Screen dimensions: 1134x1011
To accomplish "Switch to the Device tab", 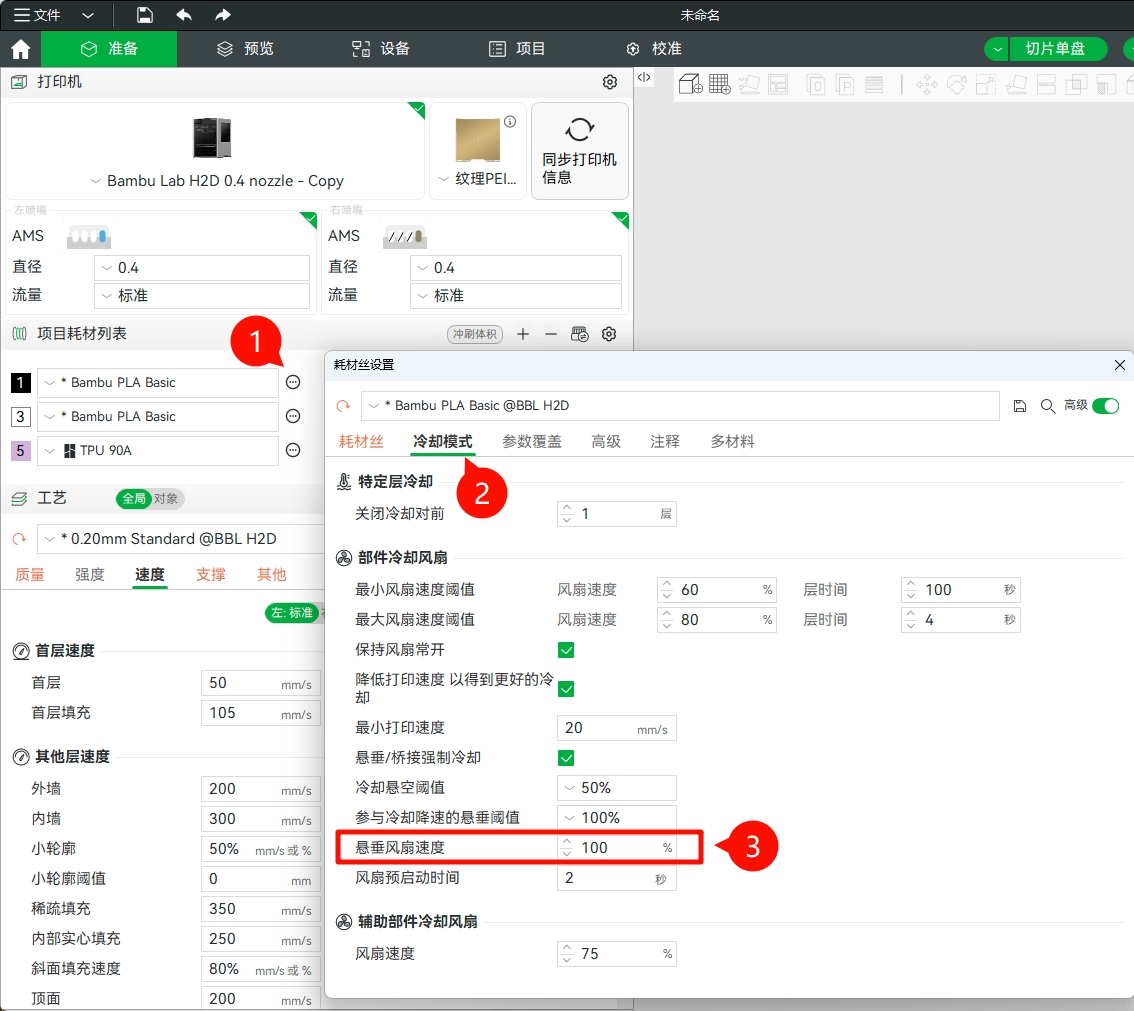I will point(380,49).
